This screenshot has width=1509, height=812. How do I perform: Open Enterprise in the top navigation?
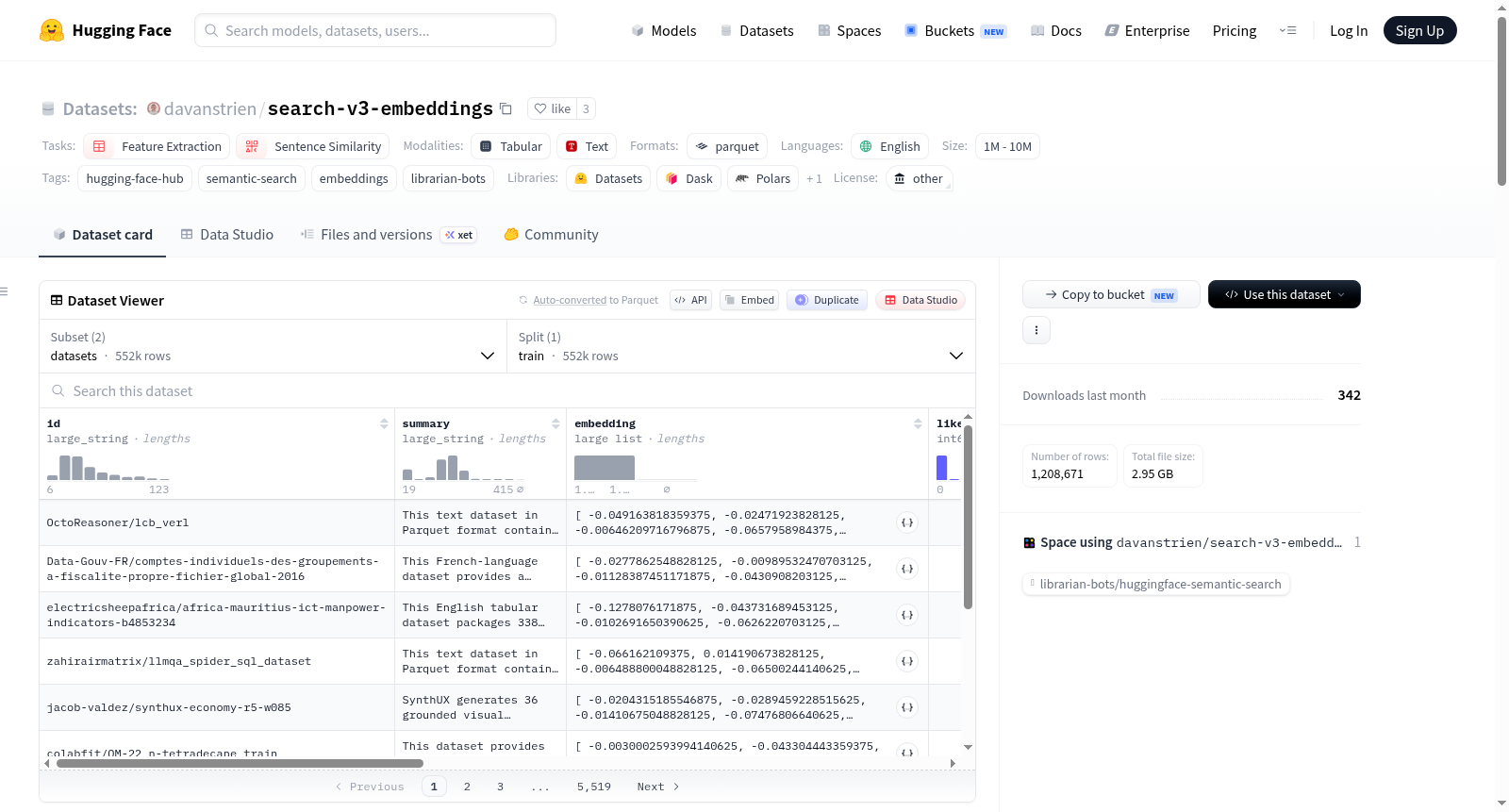1148,30
